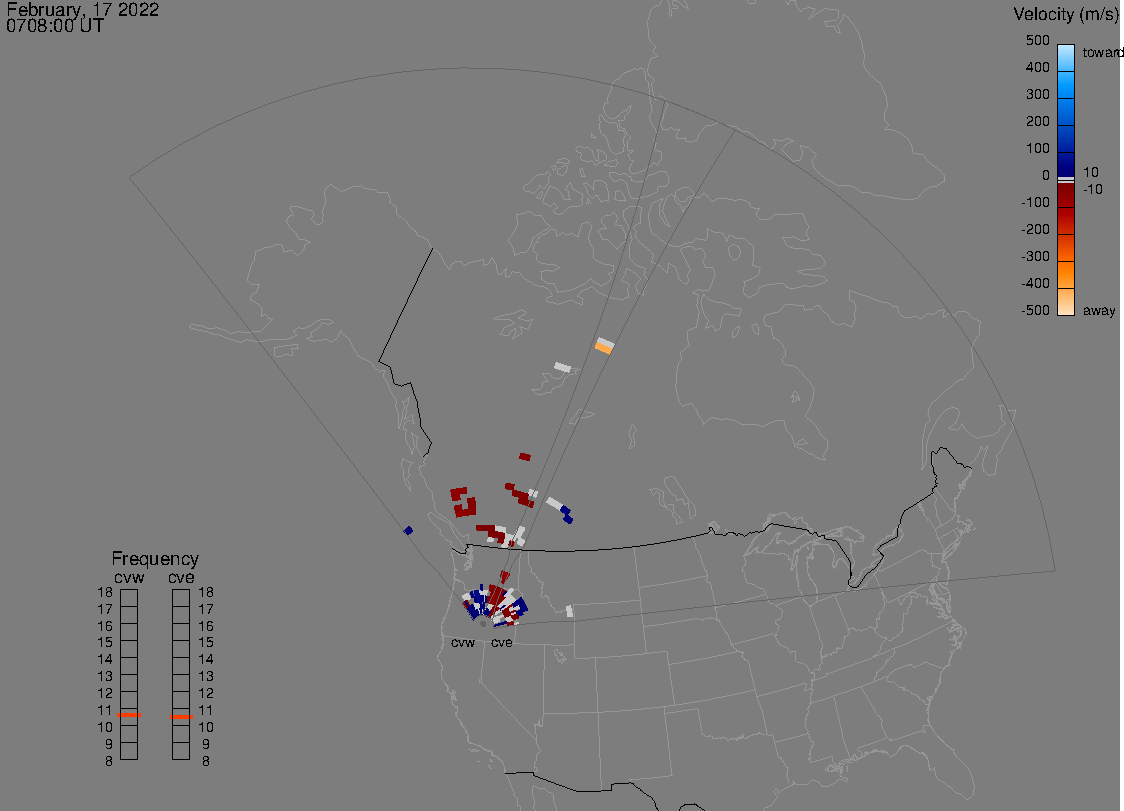Click the -300 value on velocity scale
Image resolution: width=1124 pixels, height=811 pixels.
coord(1035,257)
